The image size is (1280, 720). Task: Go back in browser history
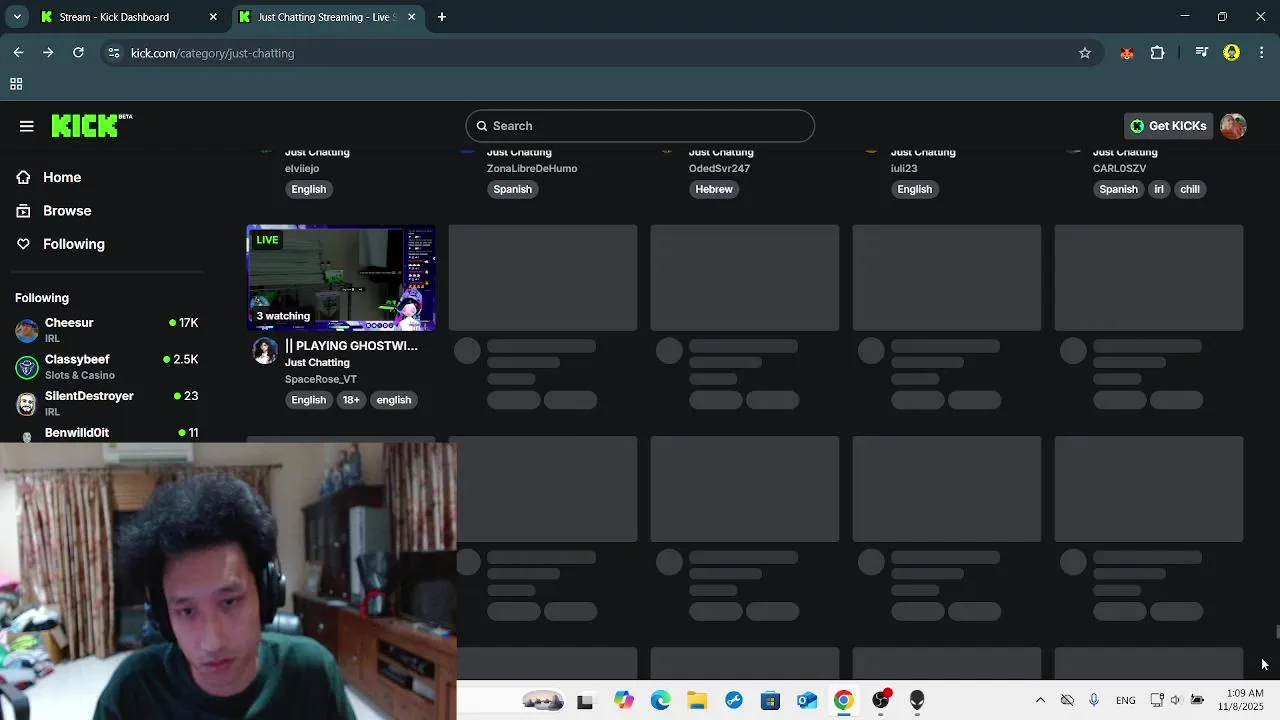pos(18,53)
